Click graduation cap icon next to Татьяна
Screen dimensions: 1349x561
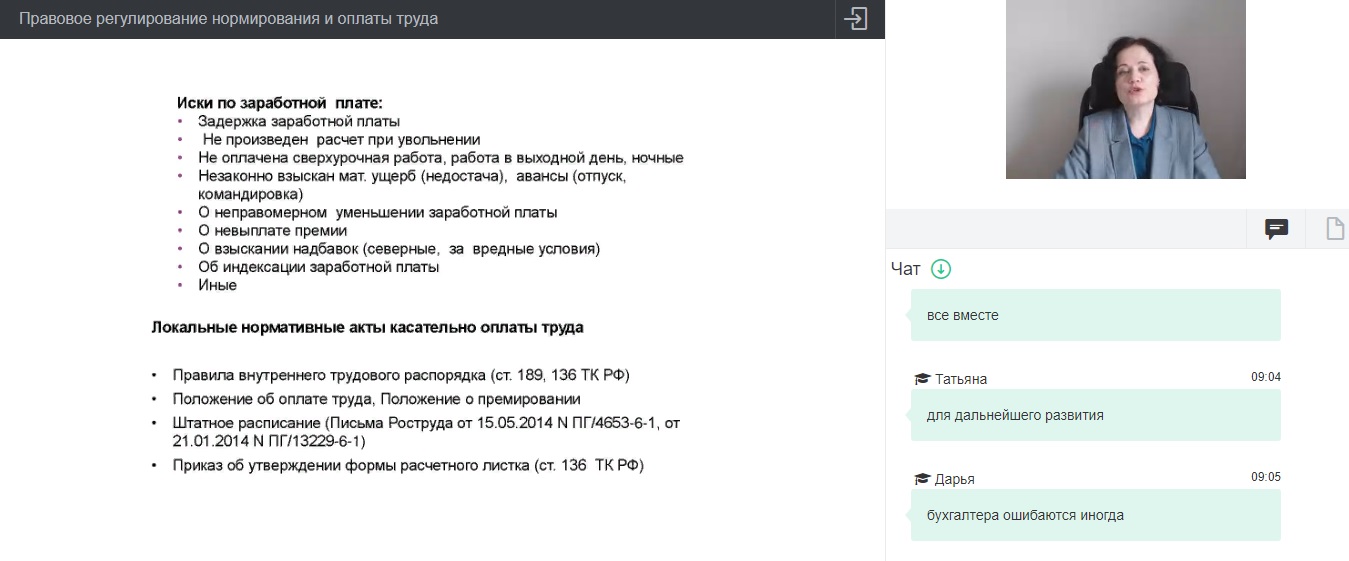922,379
